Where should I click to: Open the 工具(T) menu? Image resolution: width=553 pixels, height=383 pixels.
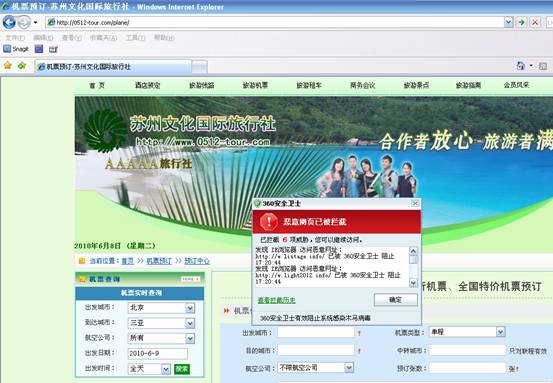135,38
